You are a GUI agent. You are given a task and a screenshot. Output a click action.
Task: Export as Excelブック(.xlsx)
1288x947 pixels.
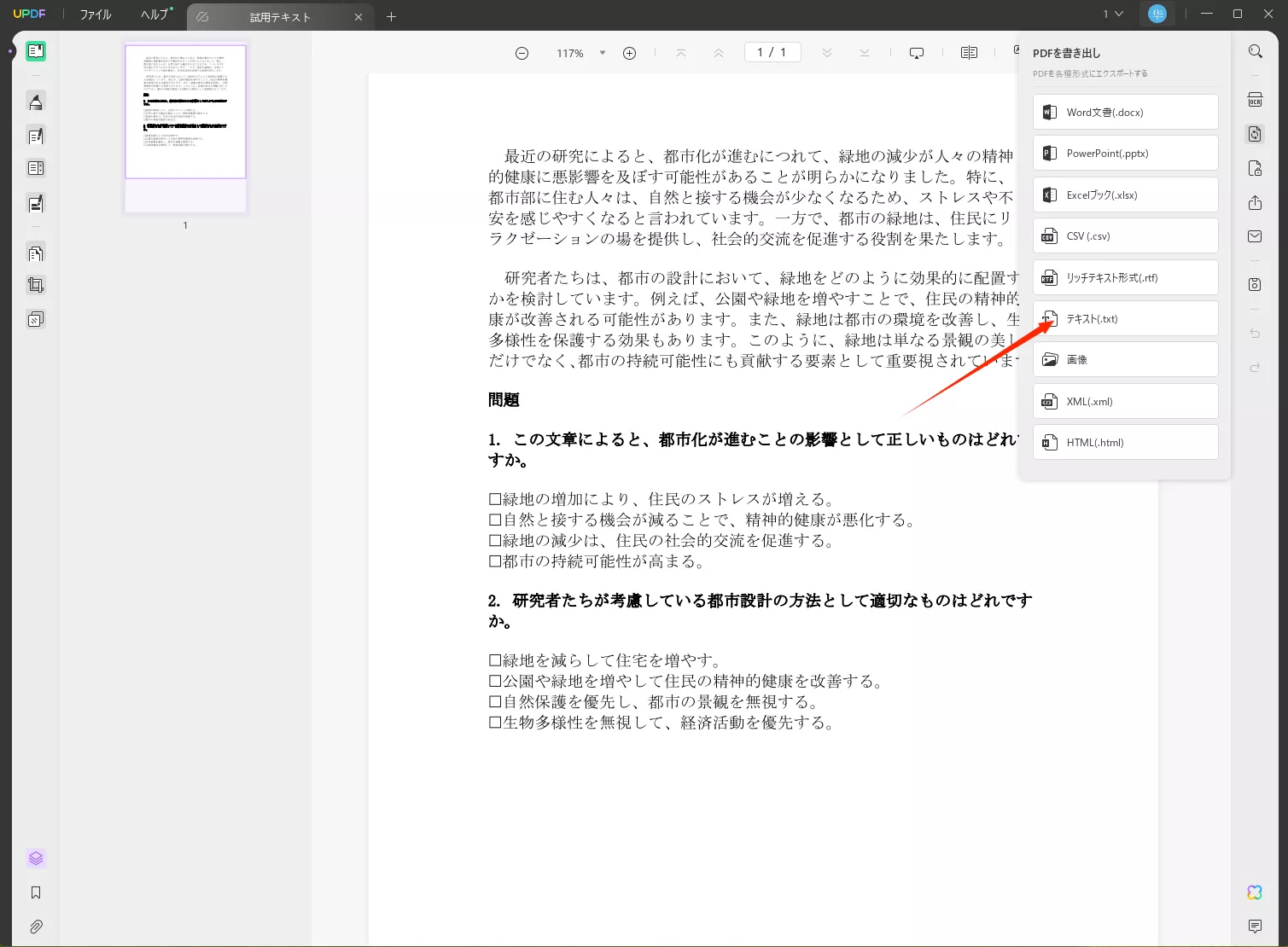pos(1125,195)
